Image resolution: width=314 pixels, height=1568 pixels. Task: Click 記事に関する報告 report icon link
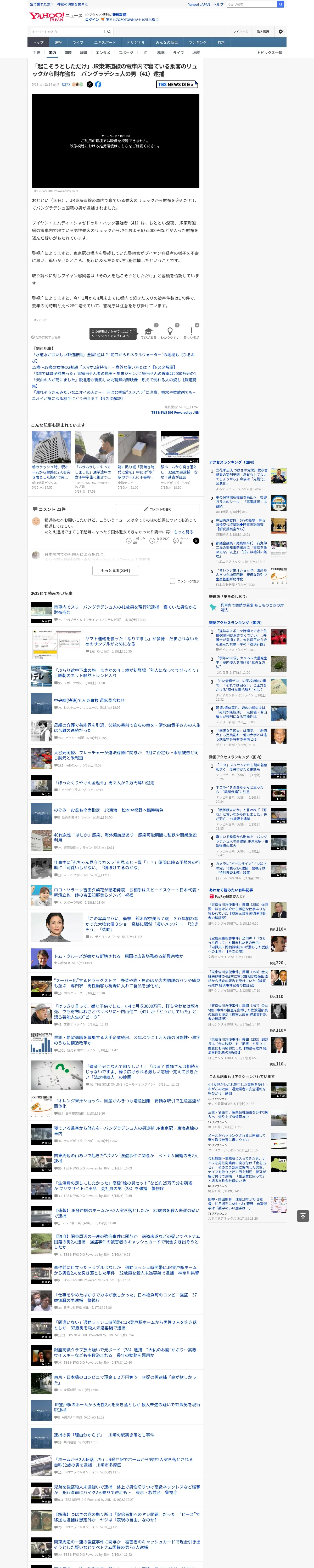[46, 337]
